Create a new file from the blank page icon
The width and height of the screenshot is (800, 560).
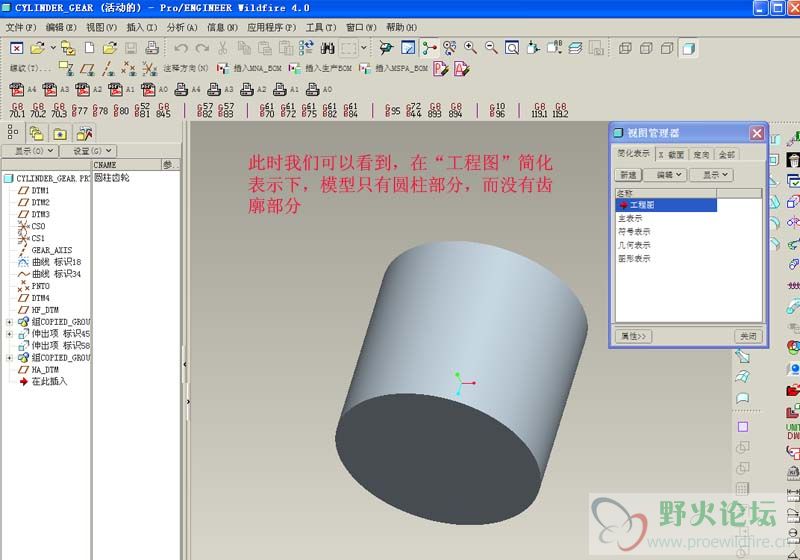pyautogui.click(x=89, y=48)
